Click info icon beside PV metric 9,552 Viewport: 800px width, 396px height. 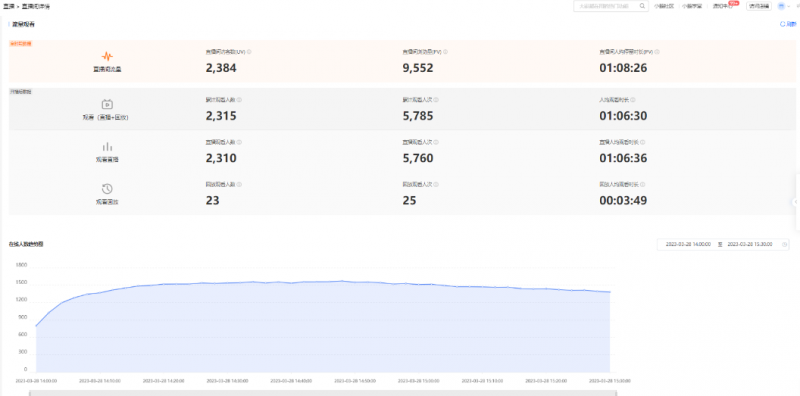[445, 52]
